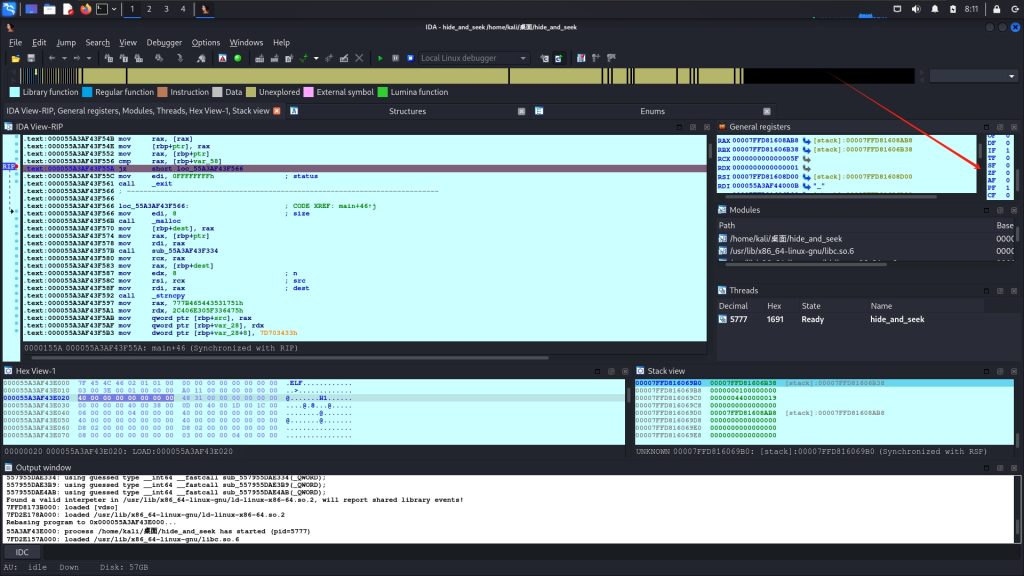Start the process with the green play icon
This screenshot has height=576, width=1024.
[x=380, y=58]
